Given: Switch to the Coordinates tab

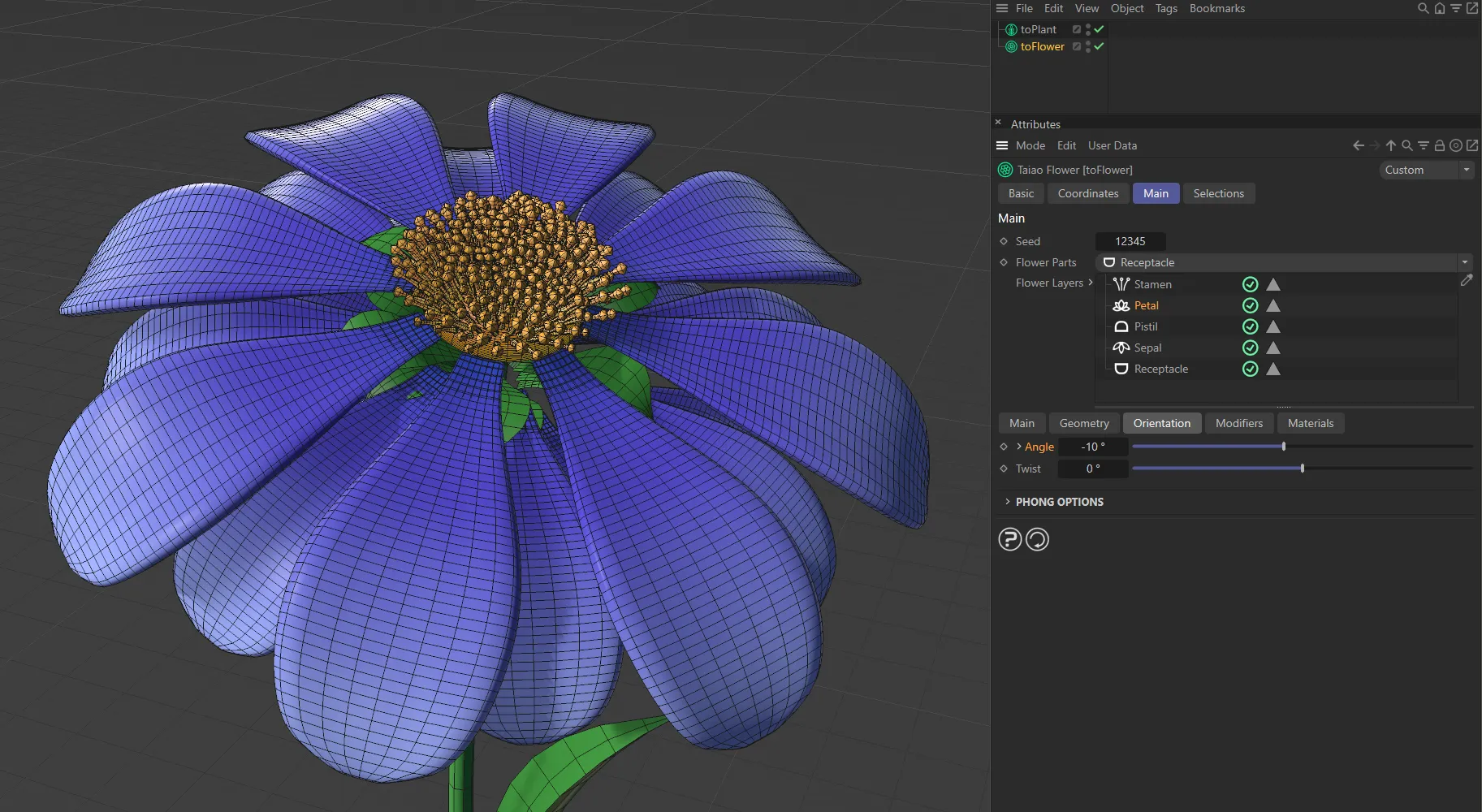Looking at the screenshot, I should 1087,193.
